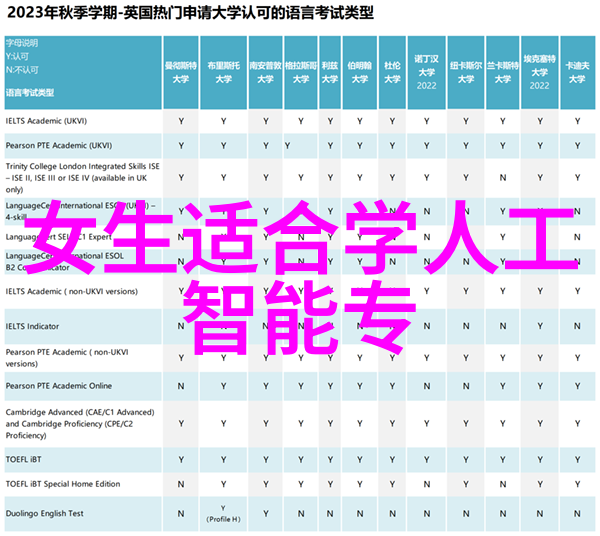The width and height of the screenshot is (600, 536).
Task: Click the 'N:不认可' legend text
Action: (22, 70)
